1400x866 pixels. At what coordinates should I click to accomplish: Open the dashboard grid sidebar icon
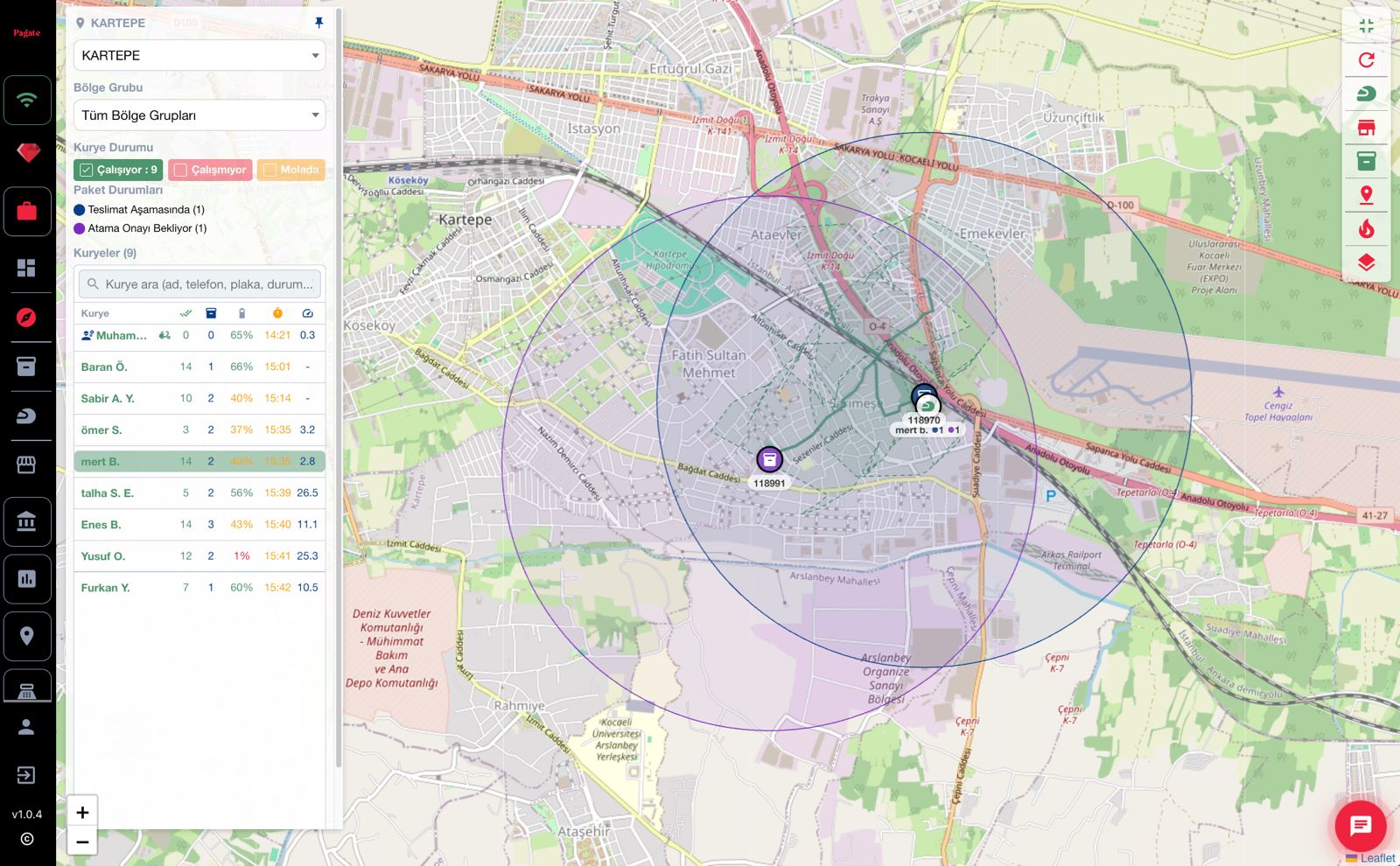tap(27, 268)
